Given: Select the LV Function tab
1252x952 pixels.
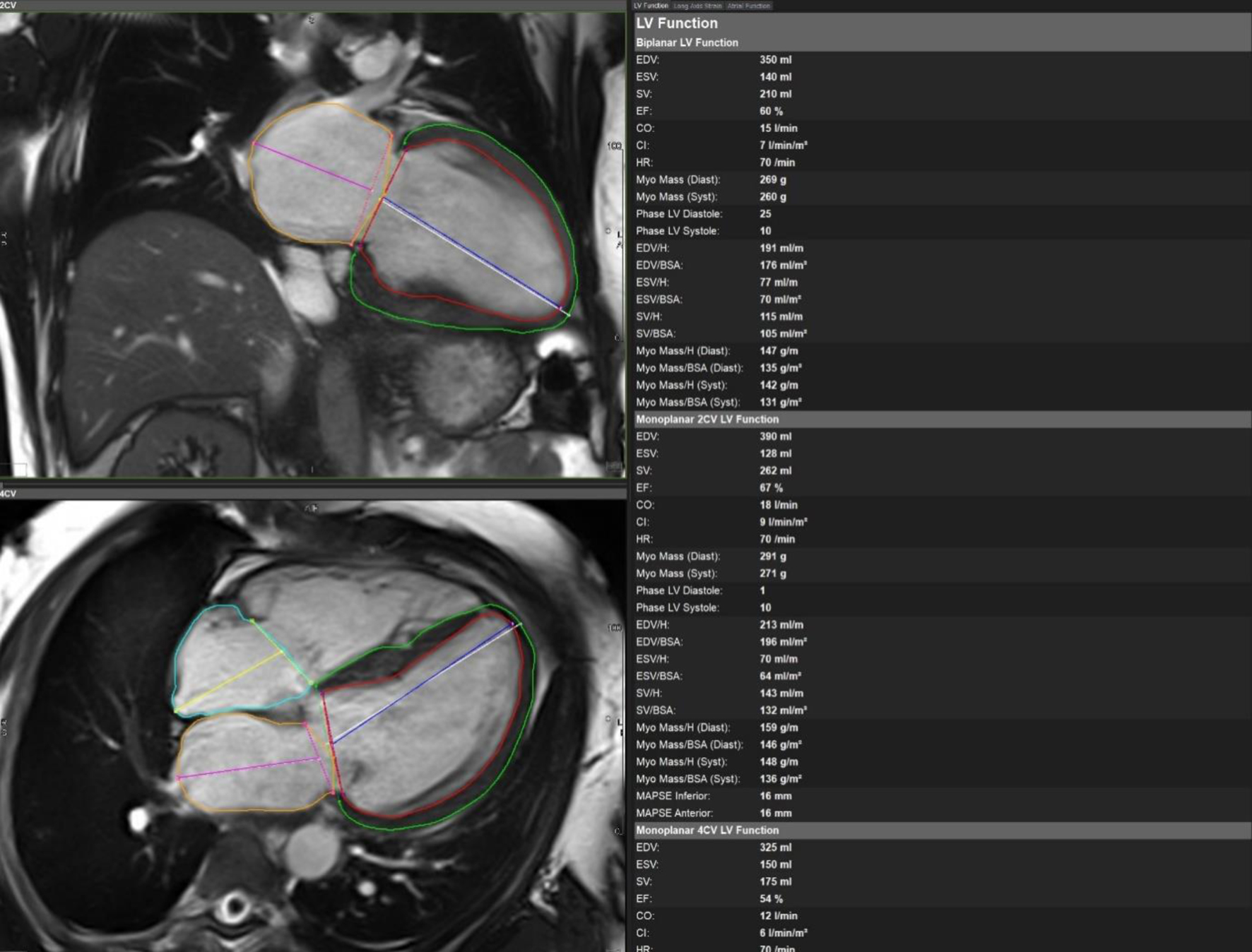Looking at the screenshot, I should click(651, 6).
